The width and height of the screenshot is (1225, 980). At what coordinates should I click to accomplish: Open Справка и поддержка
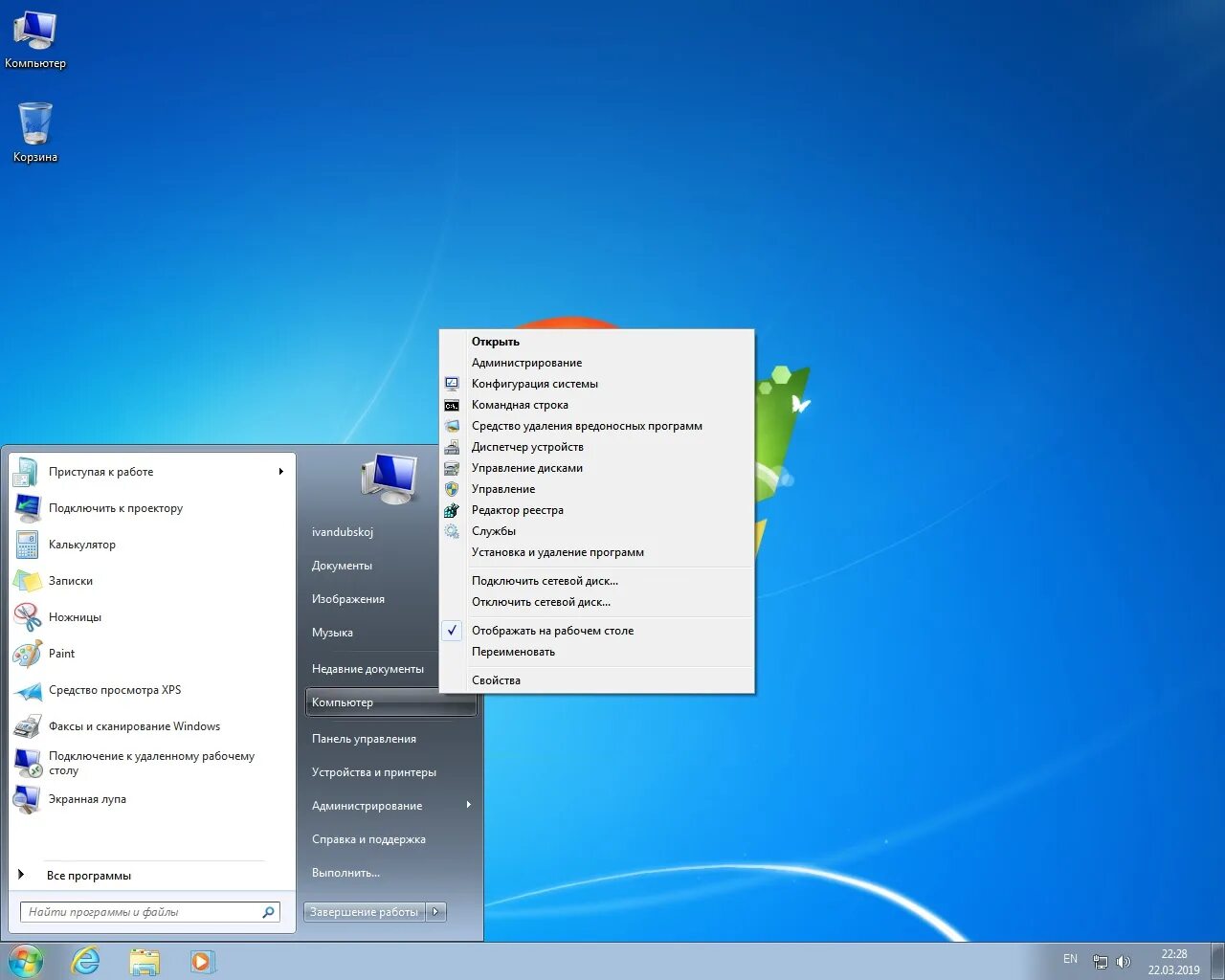tap(368, 839)
